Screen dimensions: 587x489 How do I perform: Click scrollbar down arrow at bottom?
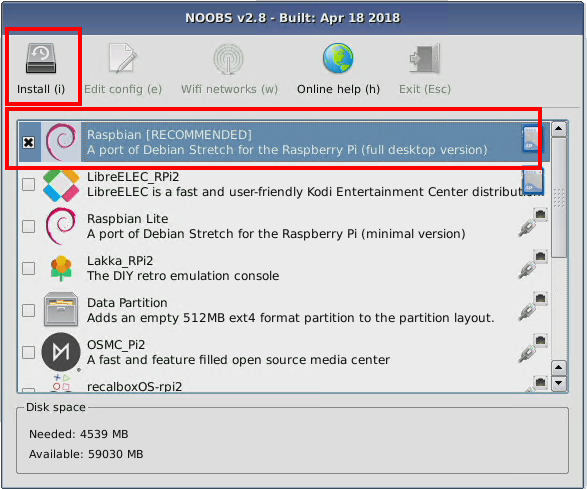tap(559, 383)
